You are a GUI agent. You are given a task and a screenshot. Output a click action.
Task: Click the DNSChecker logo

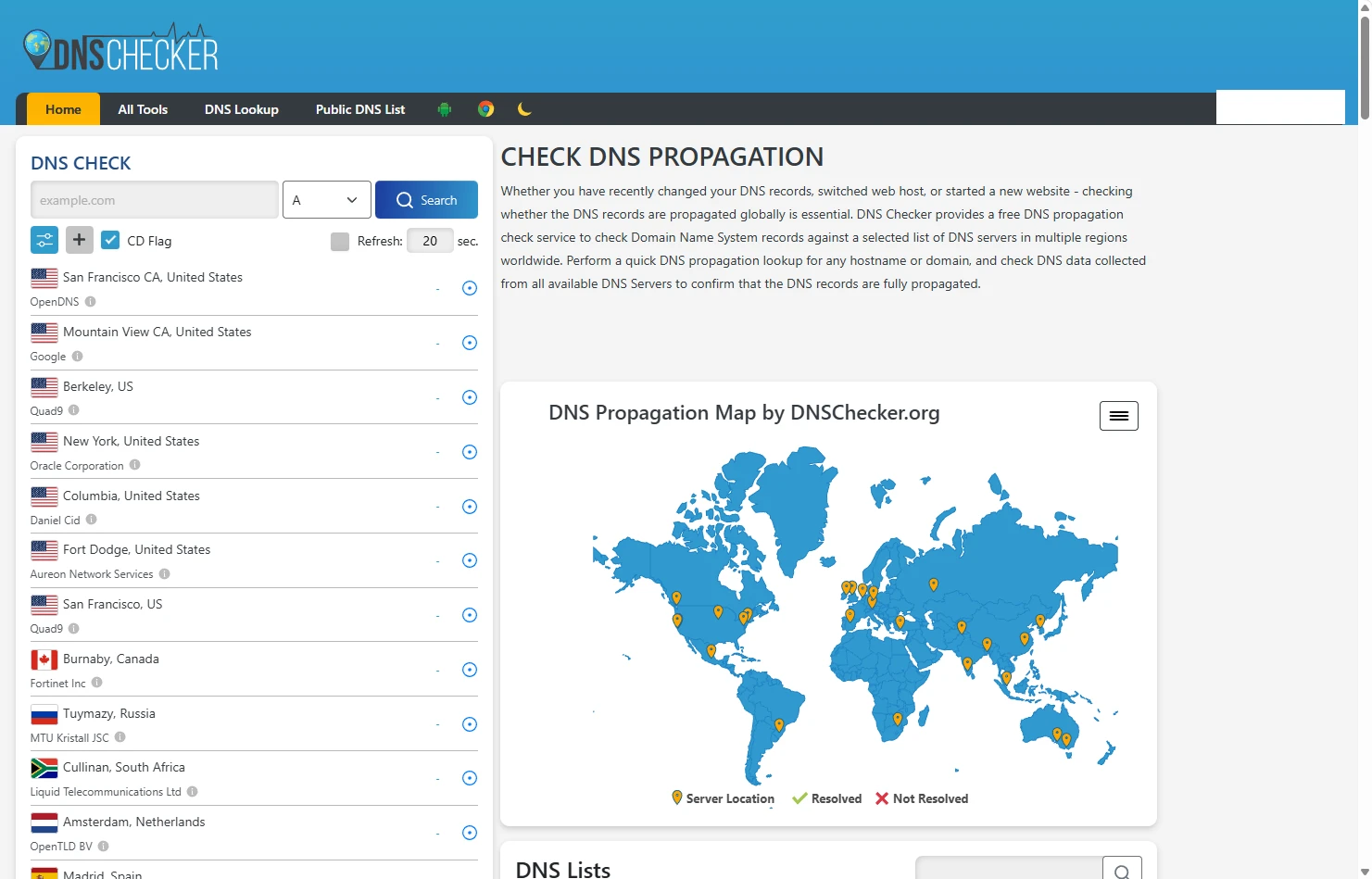point(120,47)
